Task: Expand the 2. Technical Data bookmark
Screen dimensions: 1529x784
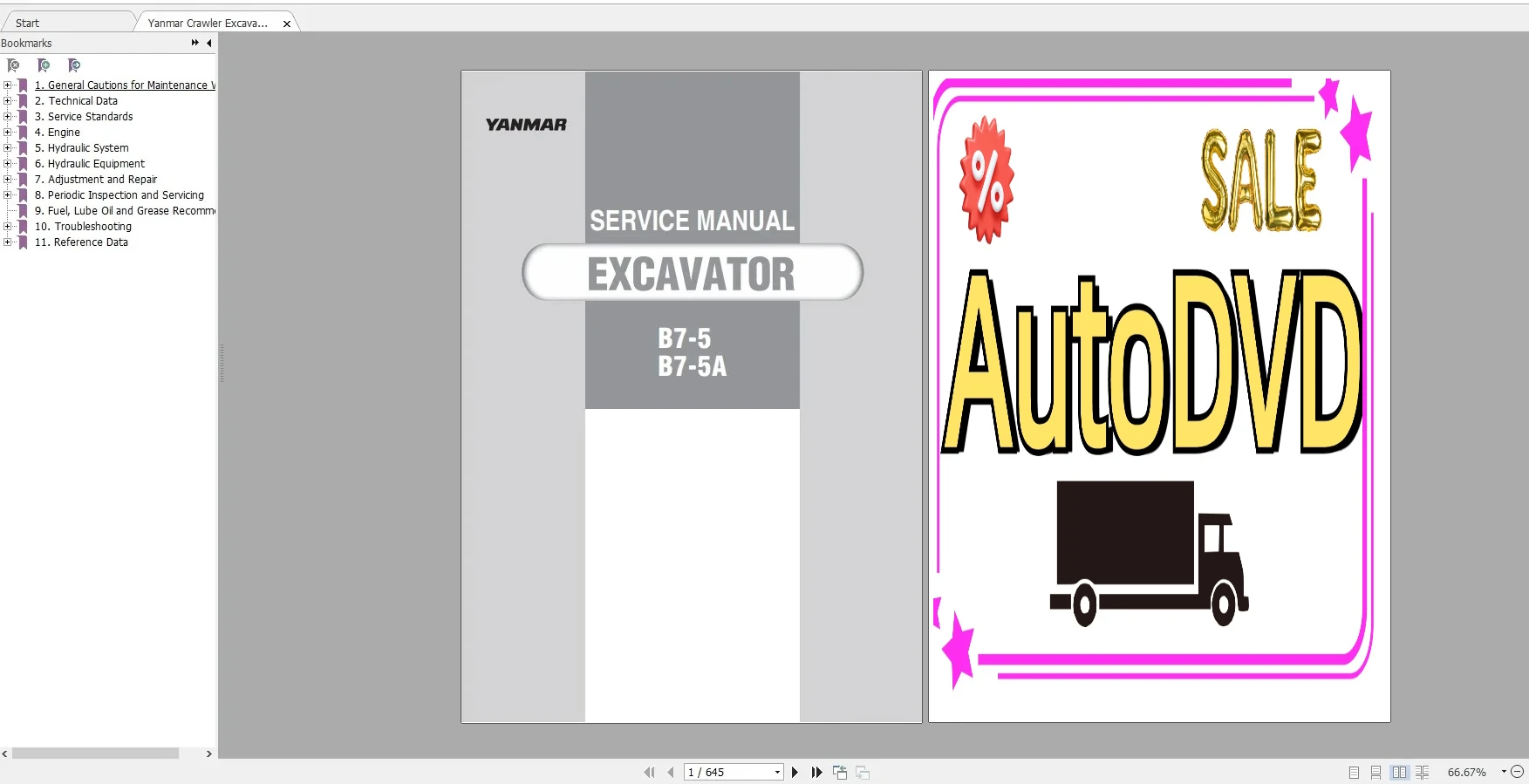Action: 8,101
